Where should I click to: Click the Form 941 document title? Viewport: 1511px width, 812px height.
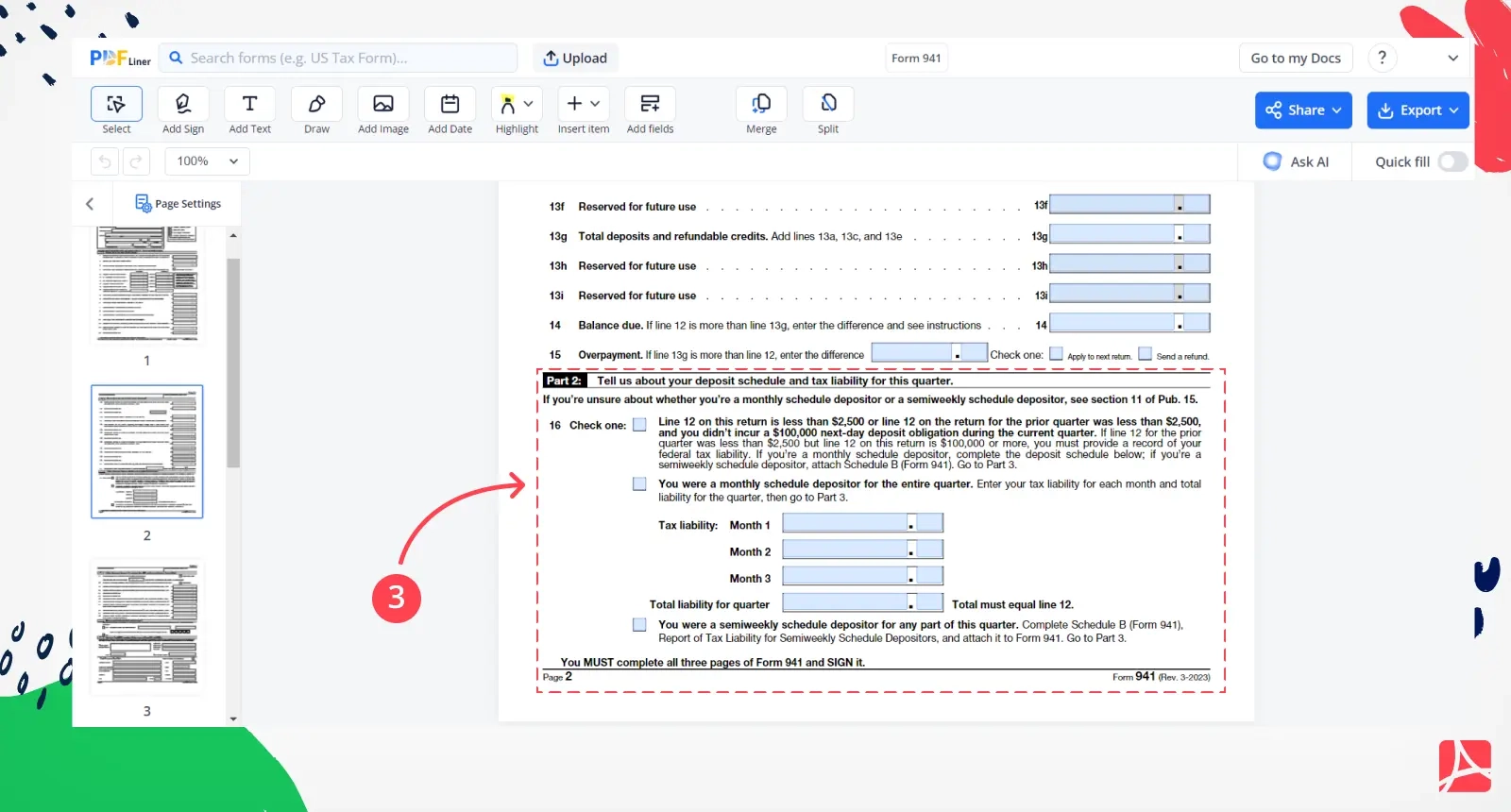pos(916,58)
